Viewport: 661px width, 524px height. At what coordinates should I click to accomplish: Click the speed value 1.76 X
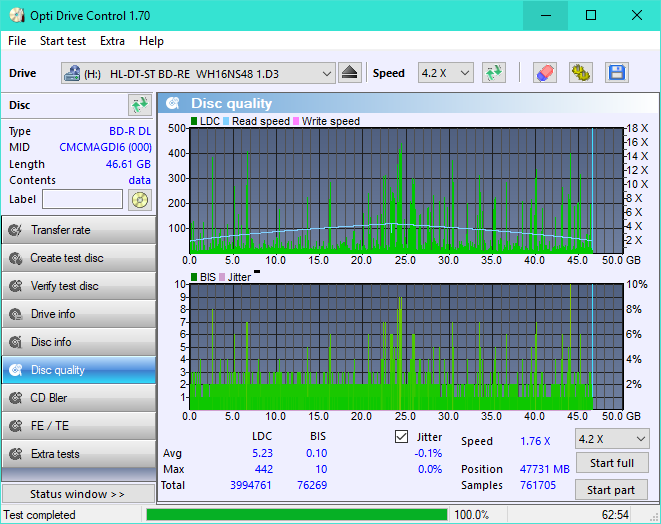coord(535,441)
